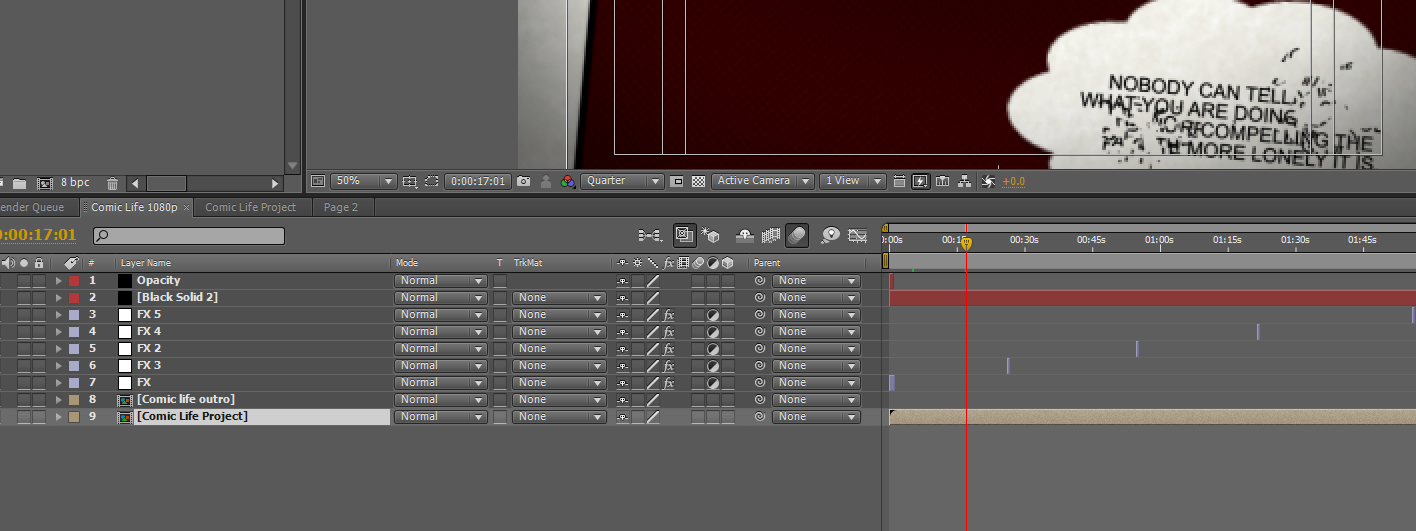
Task: Click the Parent column header
Action: pos(767,263)
